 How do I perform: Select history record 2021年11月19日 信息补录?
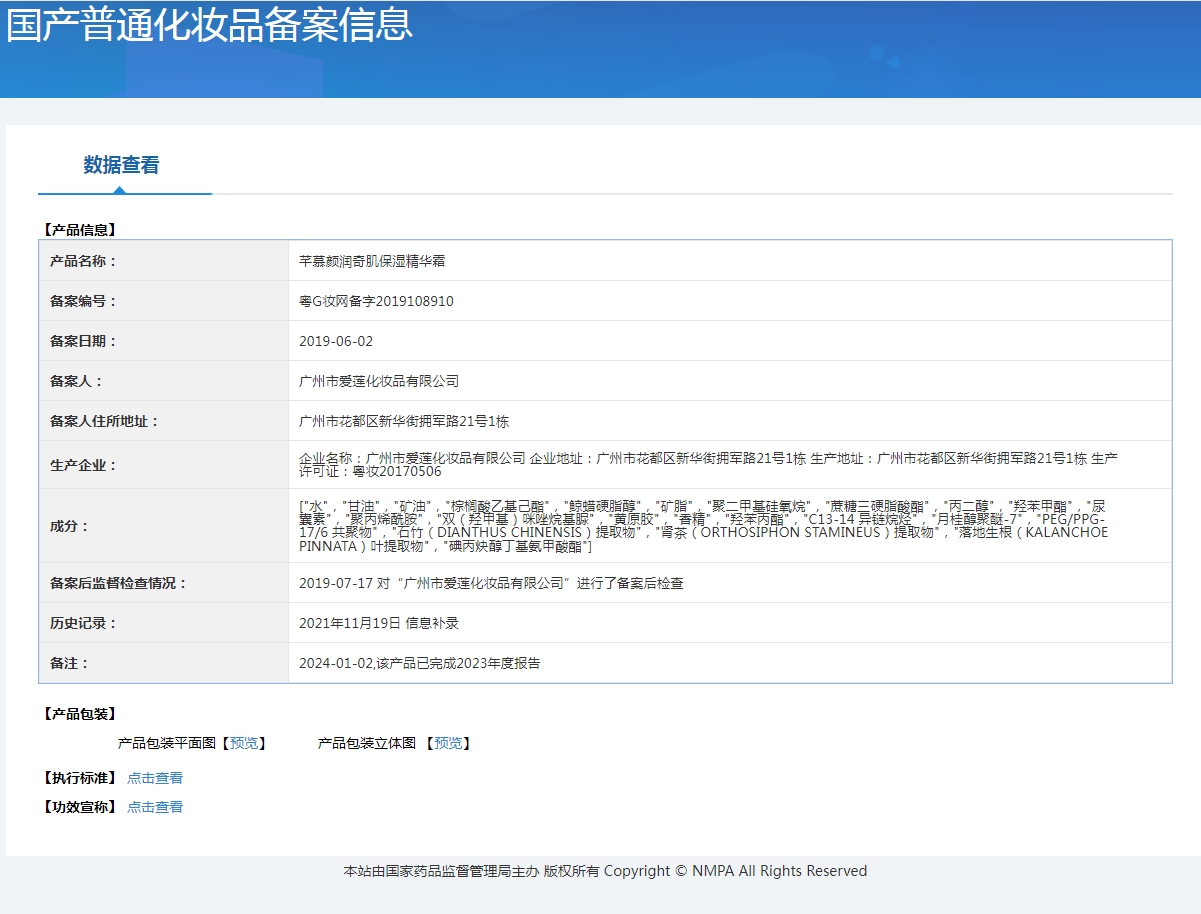[x=379, y=623]
